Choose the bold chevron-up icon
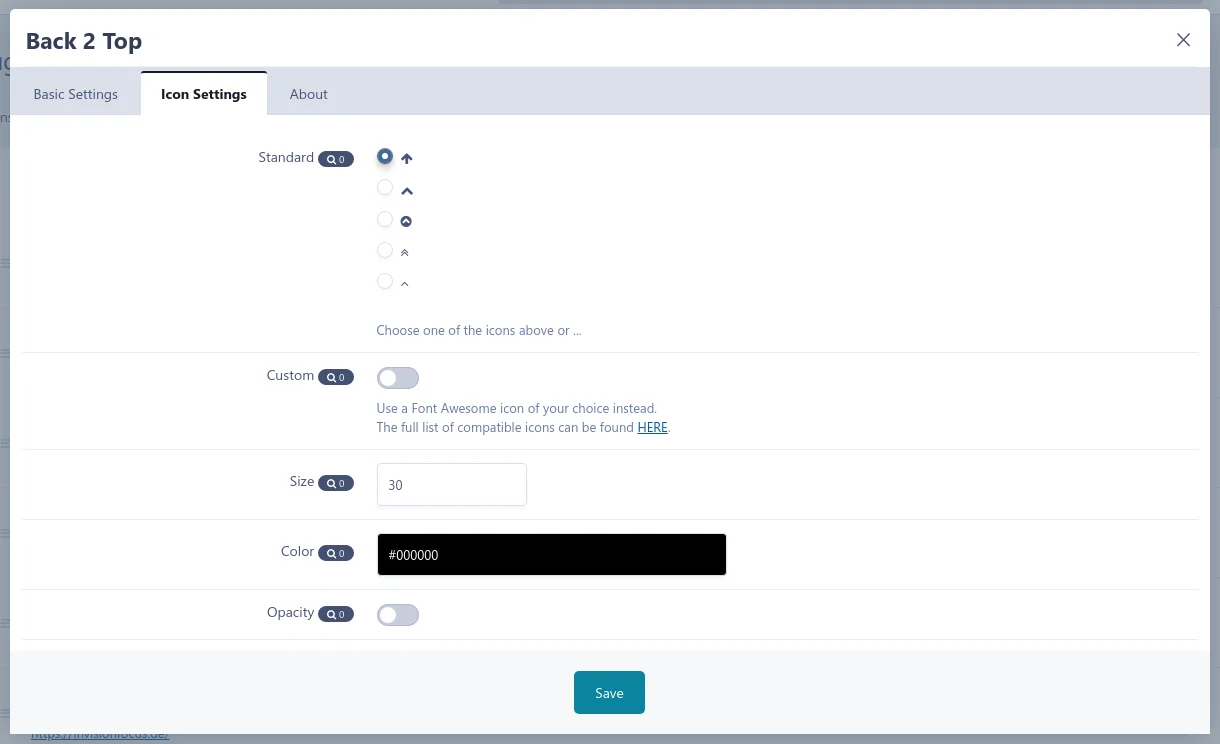This screenshot has width=1220, height=744. tap(385, 188)
